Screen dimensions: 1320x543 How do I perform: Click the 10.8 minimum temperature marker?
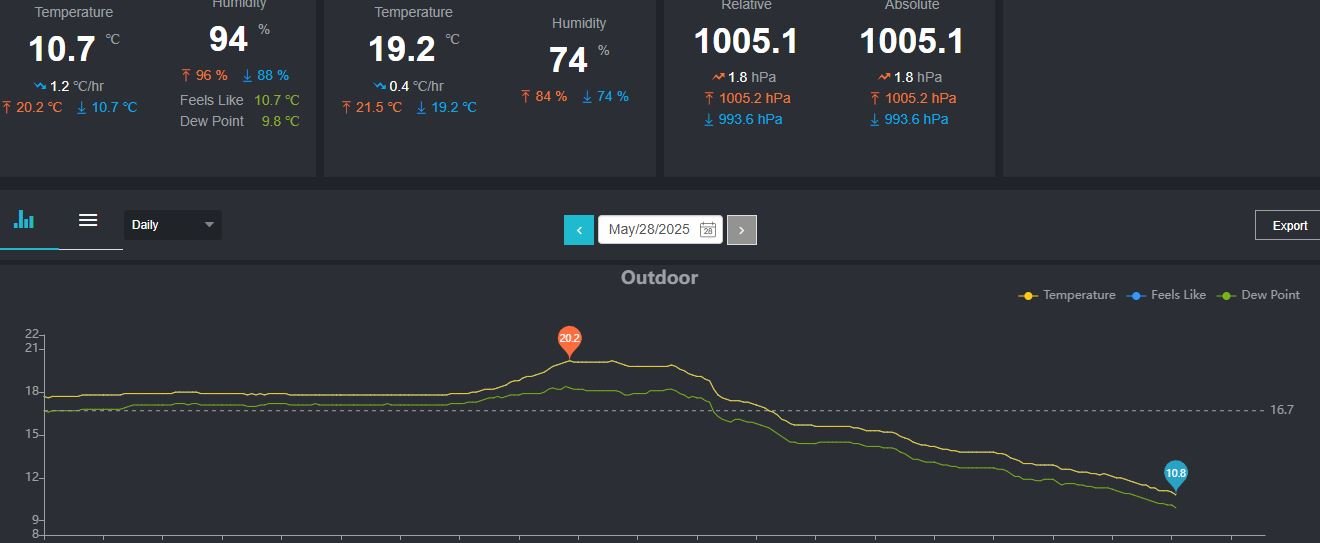tap(1176, 474)
